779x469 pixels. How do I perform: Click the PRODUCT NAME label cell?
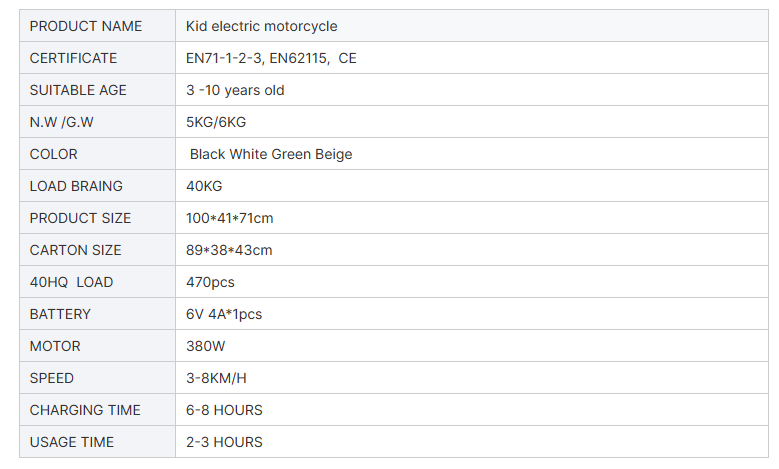pos(86,26)
